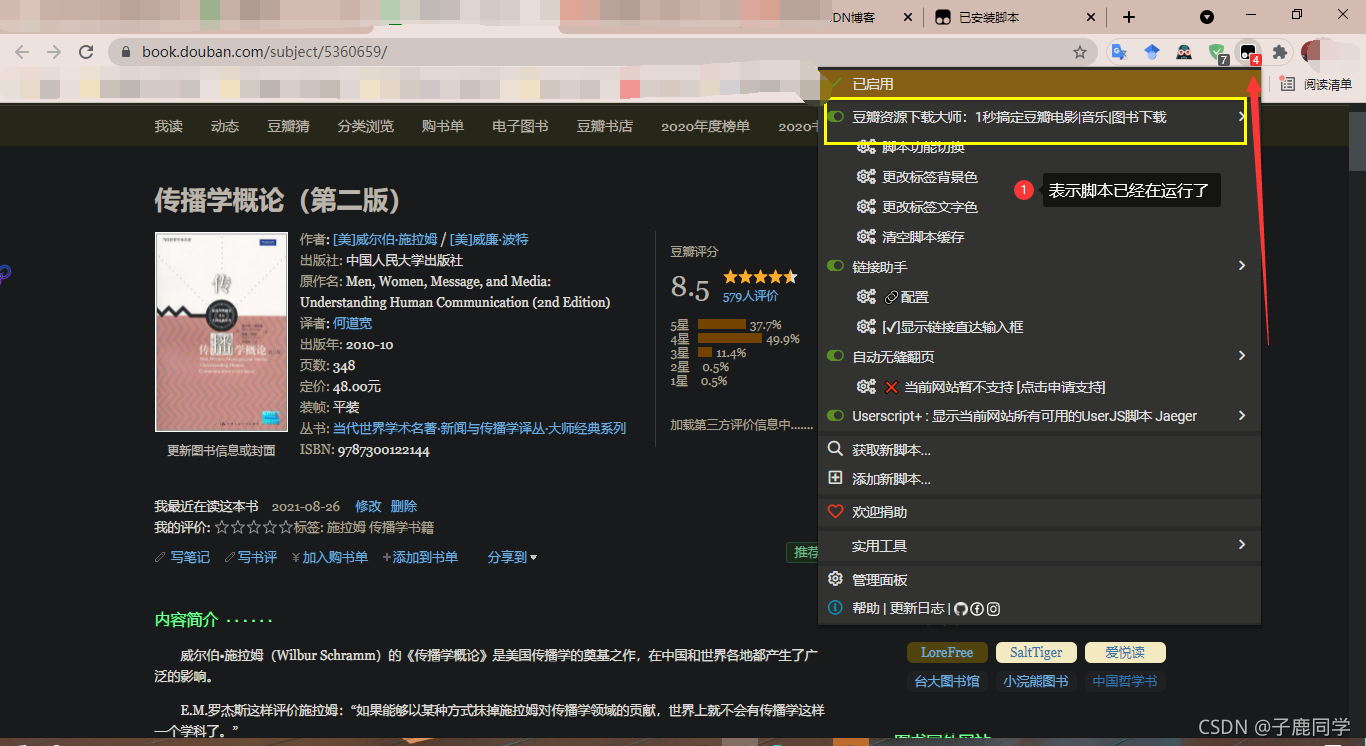Click gear icon beside 清空脚本缓存
Viewport: 1366px width, 746px height.
(x=866, y=237)
